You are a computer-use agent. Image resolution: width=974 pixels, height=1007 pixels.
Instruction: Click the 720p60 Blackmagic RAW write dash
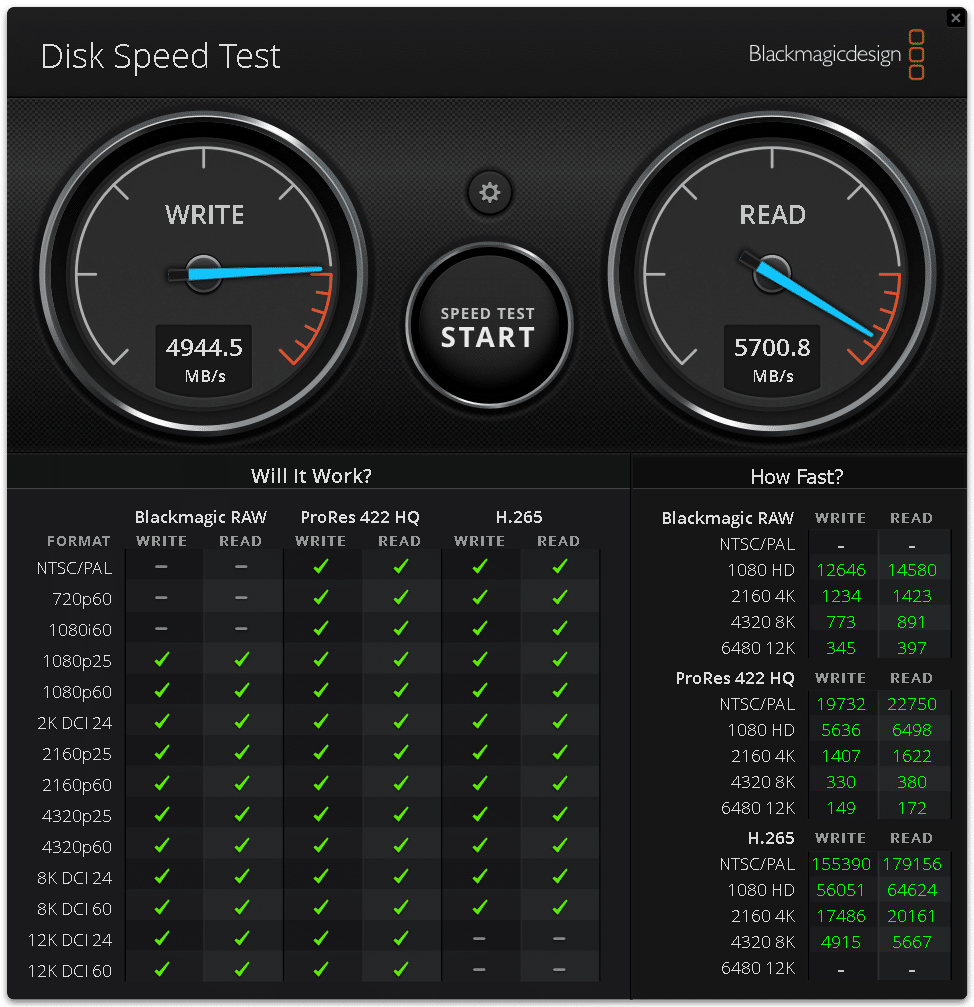click(162, 597)
